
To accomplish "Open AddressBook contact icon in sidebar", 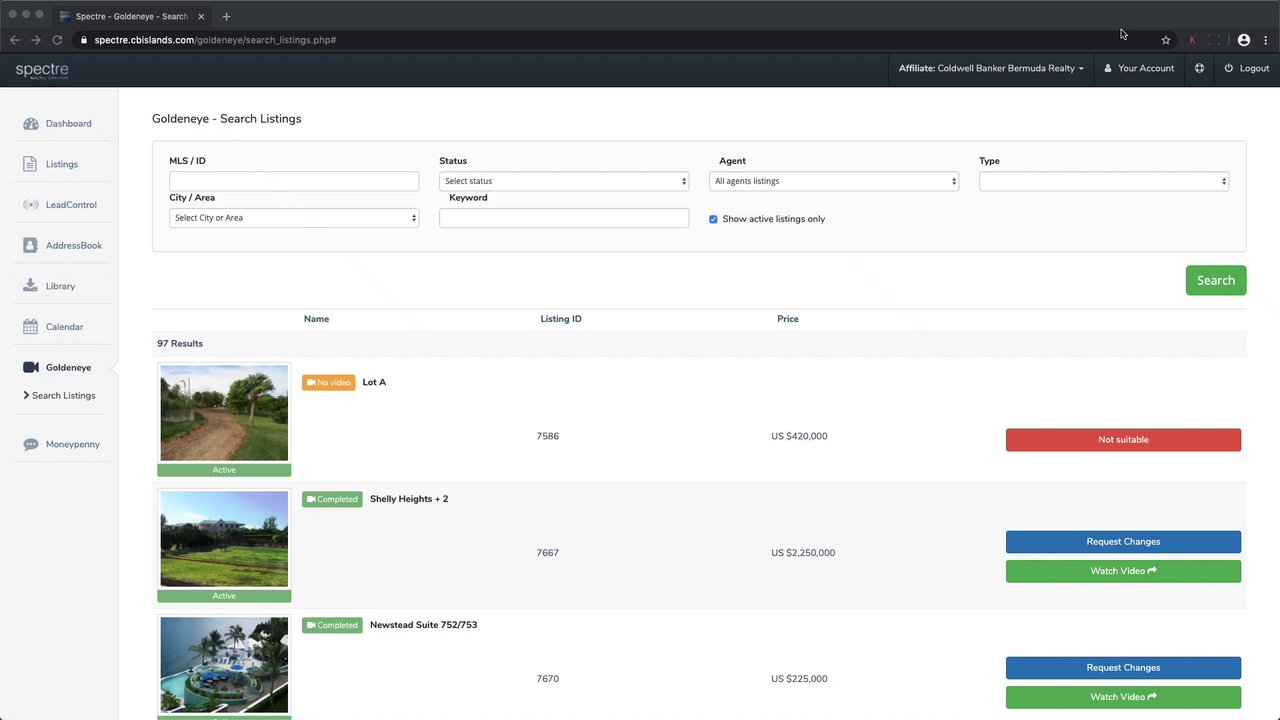I will [x=30, y=245].
